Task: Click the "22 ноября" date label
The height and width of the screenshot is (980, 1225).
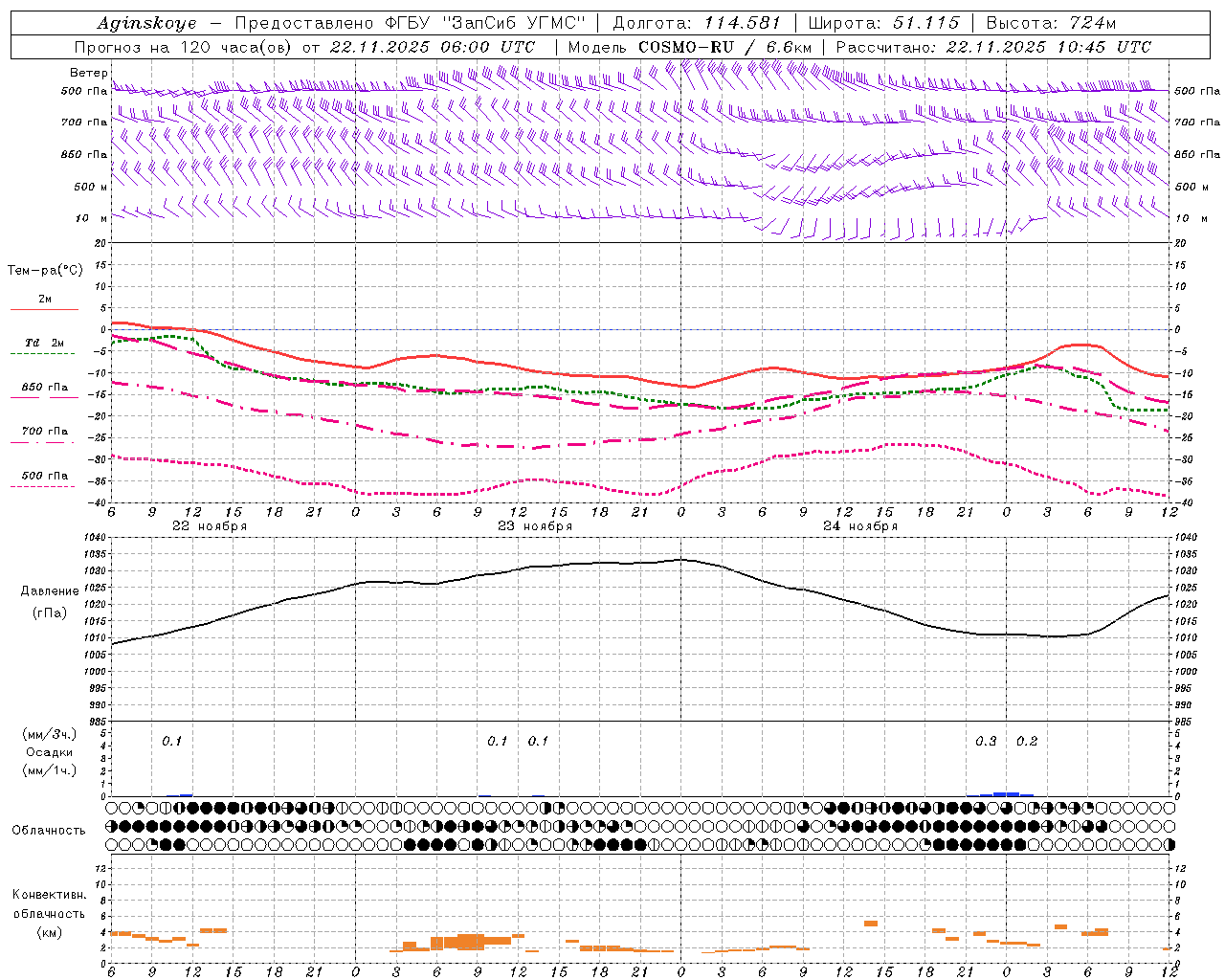Action: (x=210, y=526)
